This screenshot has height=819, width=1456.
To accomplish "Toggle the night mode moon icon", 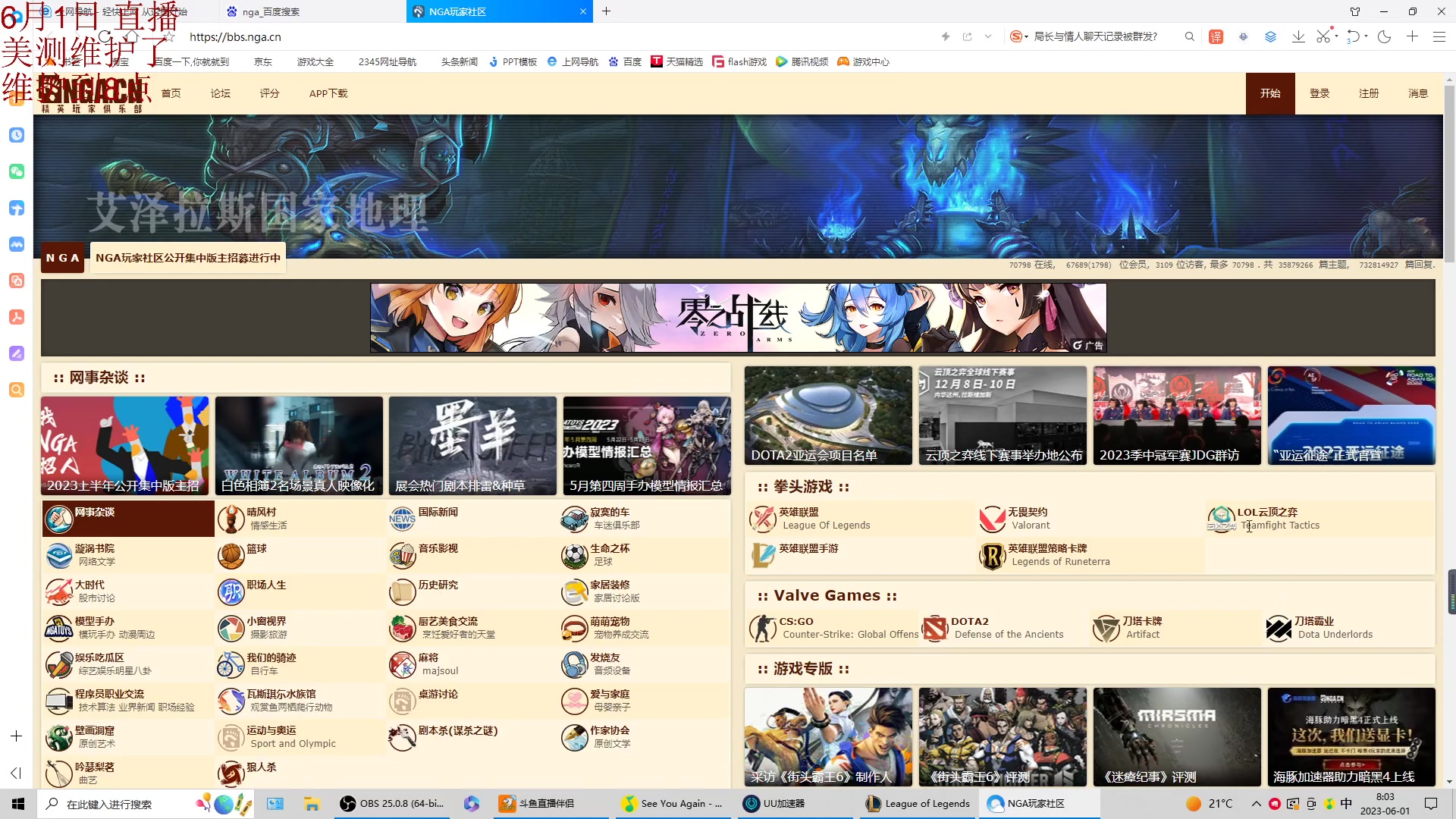I will [x=1384, y=36].
